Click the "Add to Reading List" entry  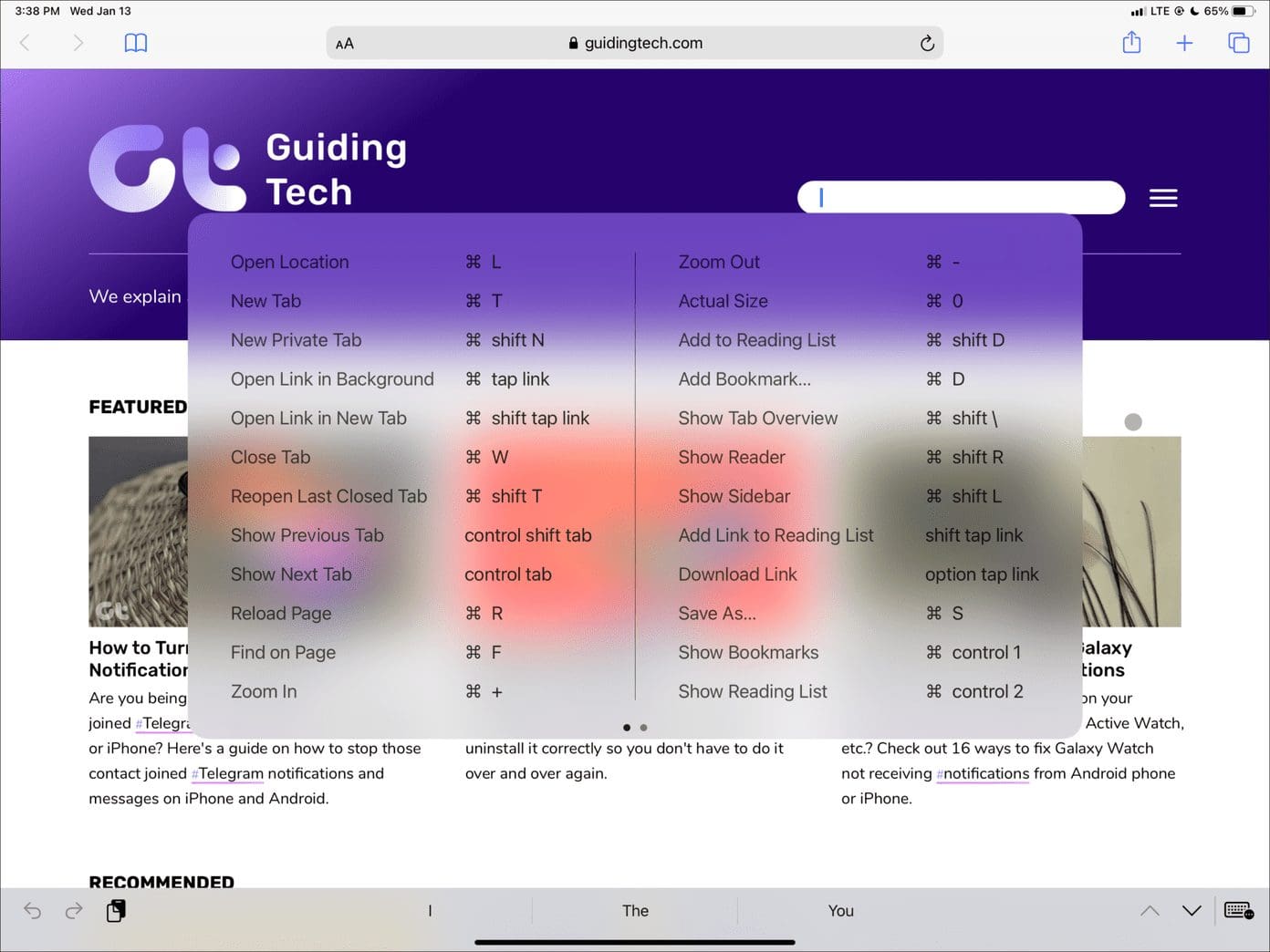tap(757, 340)
